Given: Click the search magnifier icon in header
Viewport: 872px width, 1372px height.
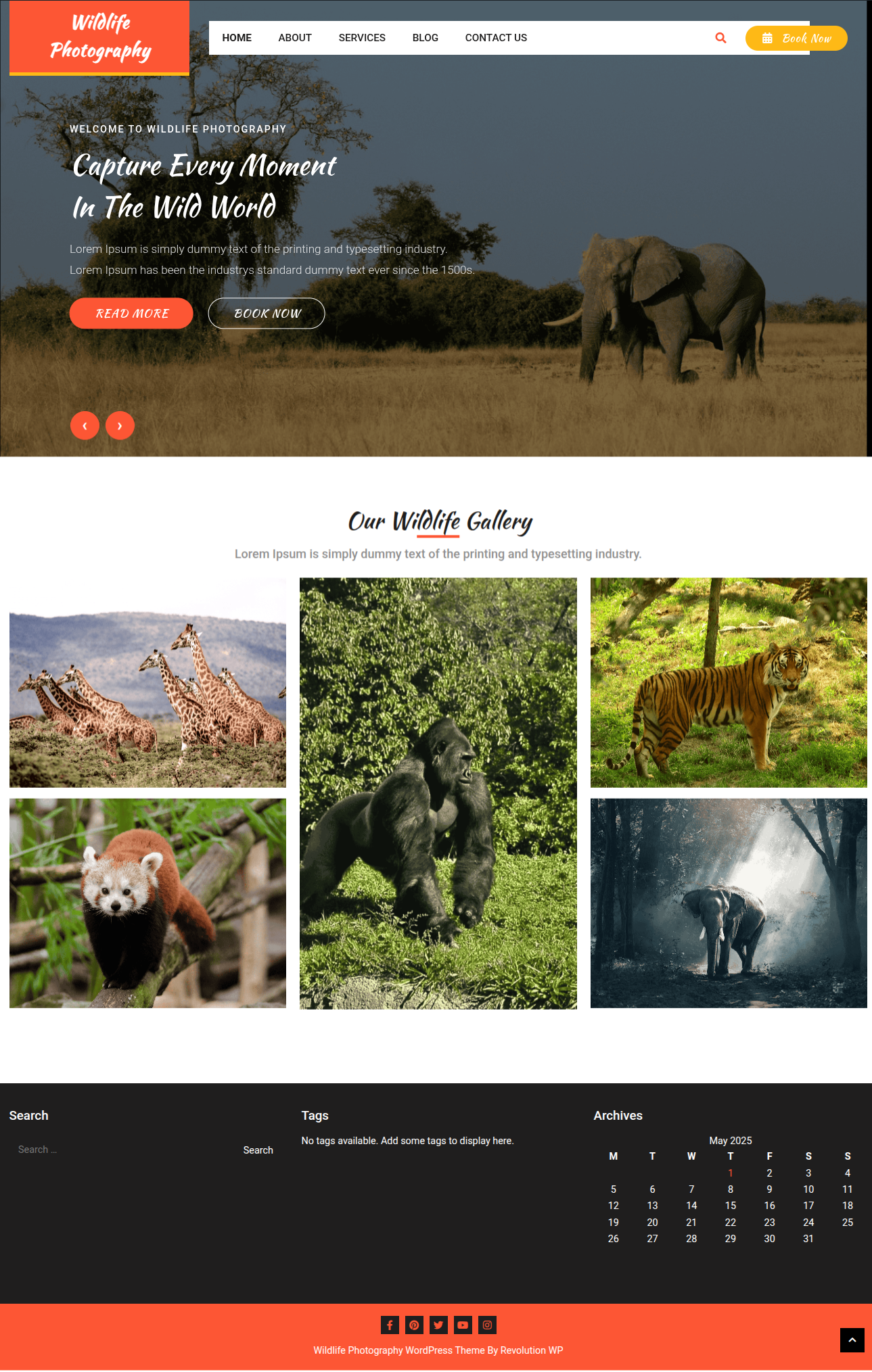Looking at the screenshot, I should 720,38.
